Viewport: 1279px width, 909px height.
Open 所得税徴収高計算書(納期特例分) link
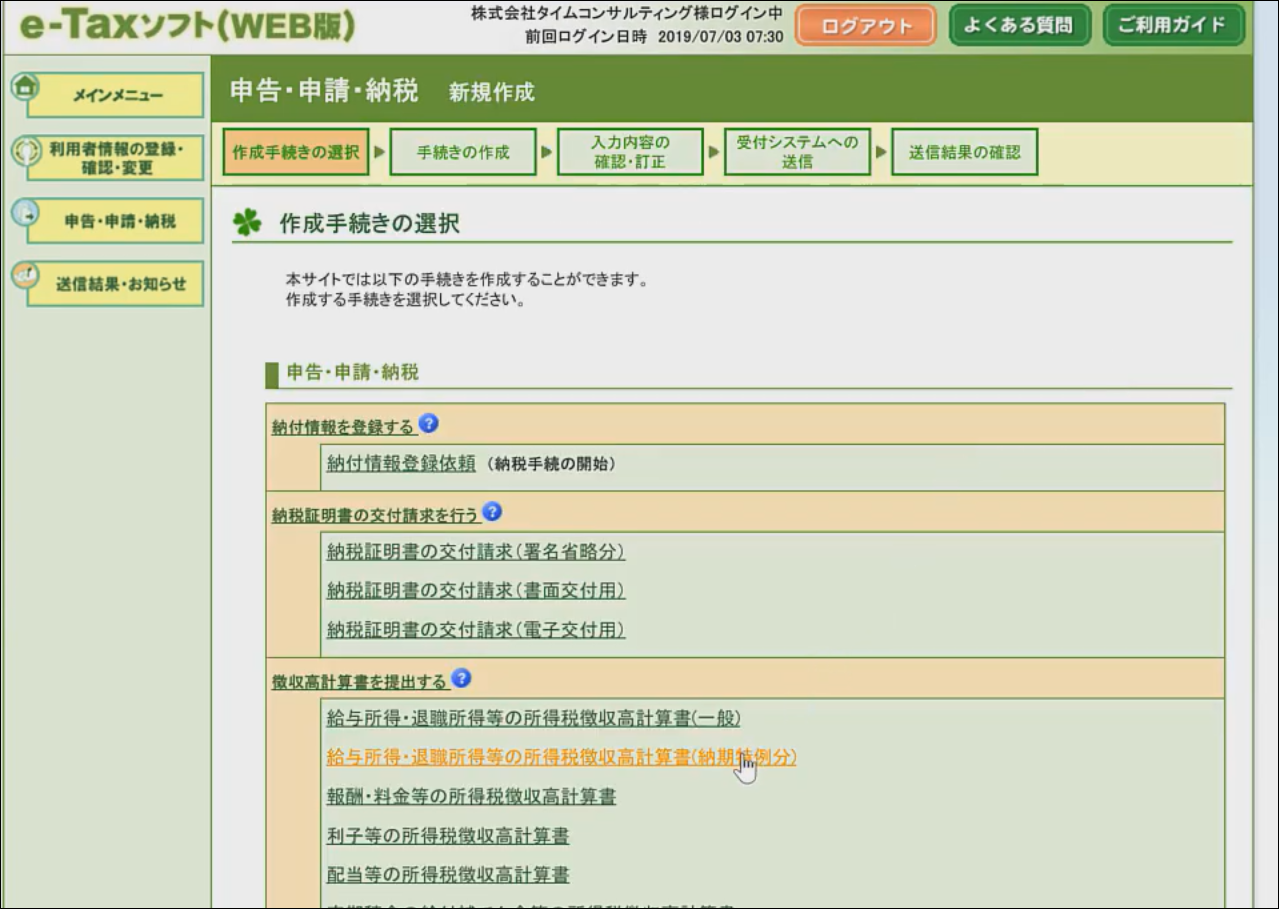[x=561, y=757]
